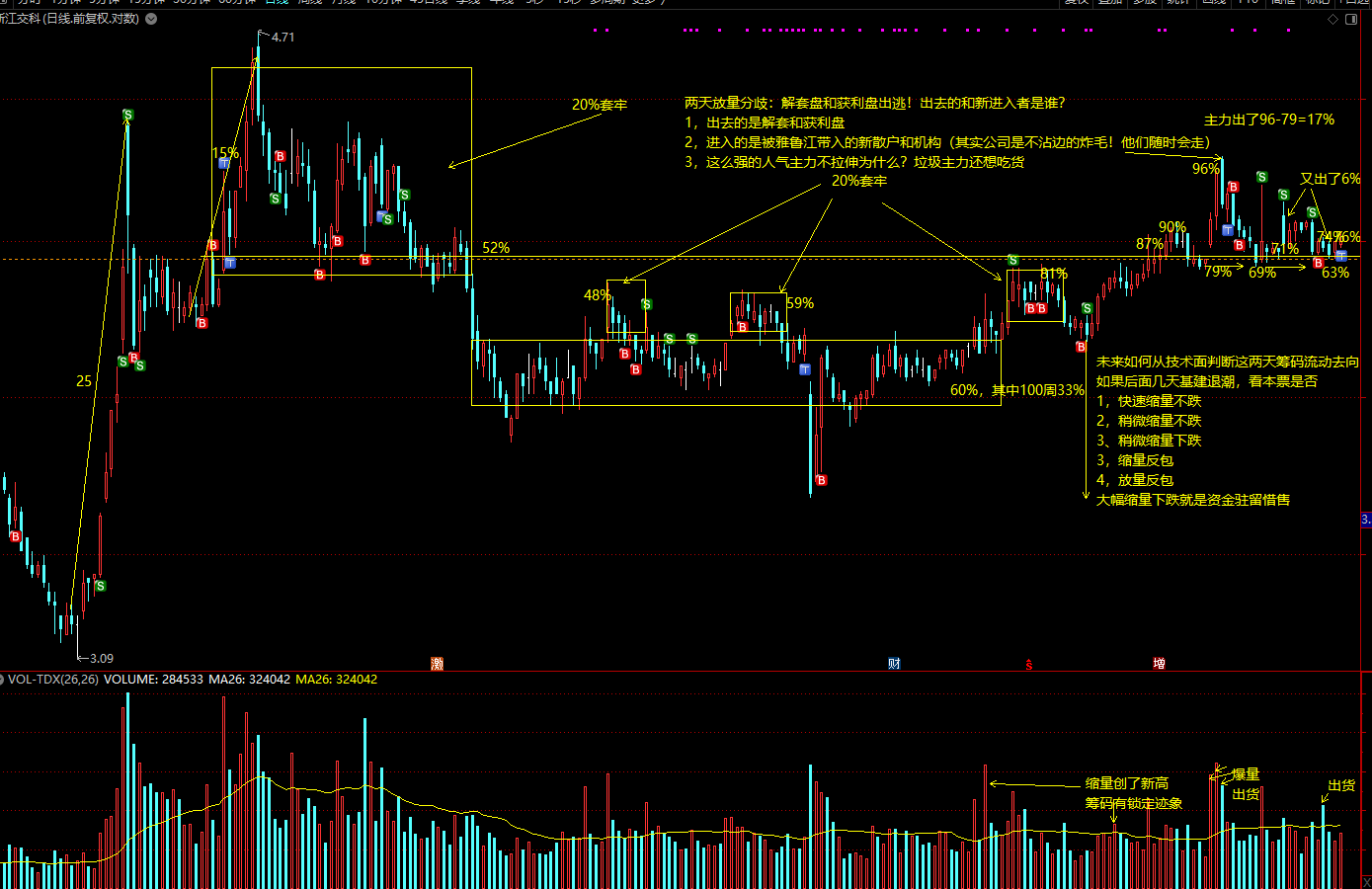
Task: Toggle the side panel layout icon
Action: 1351,19
